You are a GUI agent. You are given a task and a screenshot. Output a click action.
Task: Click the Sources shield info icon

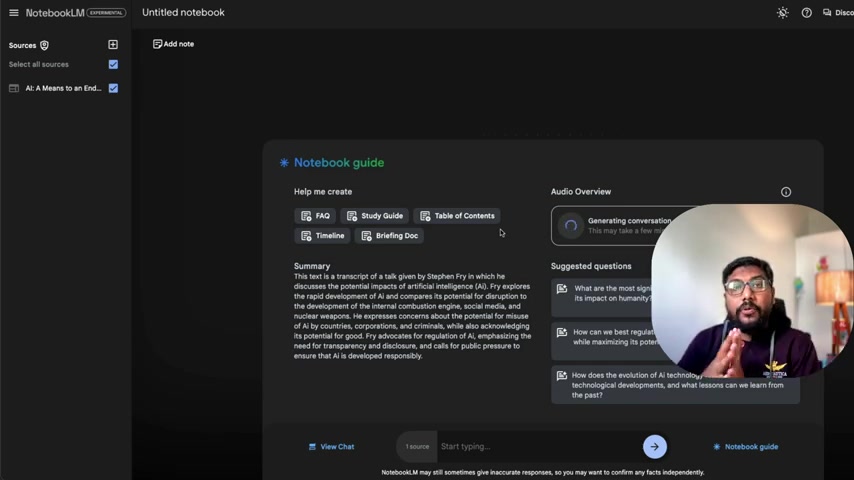(44, 45)
